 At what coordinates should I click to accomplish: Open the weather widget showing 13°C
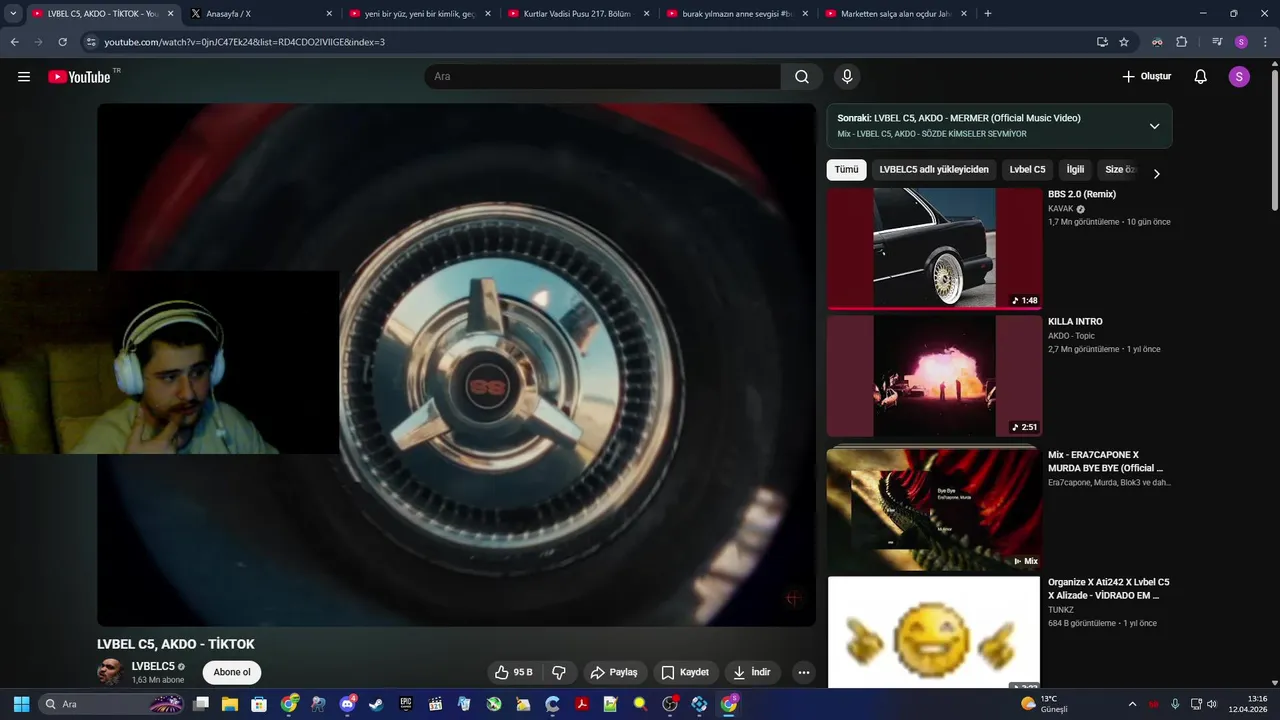[1044, 704]
